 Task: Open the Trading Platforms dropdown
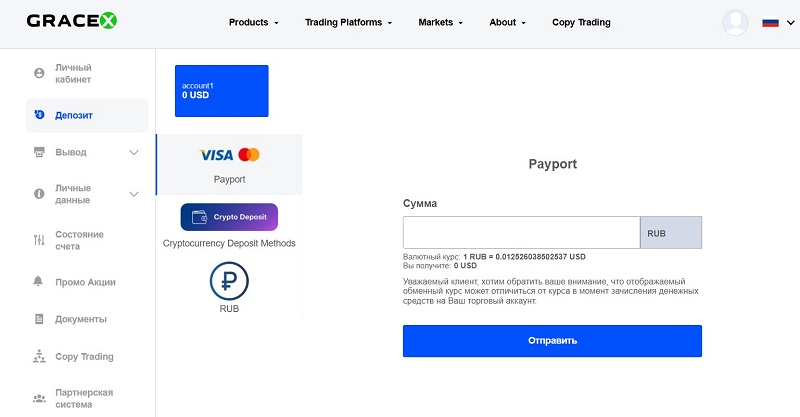[349, 22]
